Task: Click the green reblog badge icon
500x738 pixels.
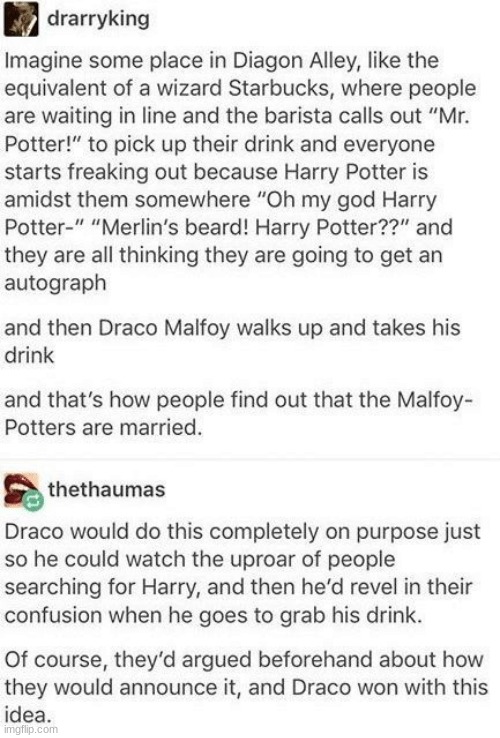Action: (33, 501)
